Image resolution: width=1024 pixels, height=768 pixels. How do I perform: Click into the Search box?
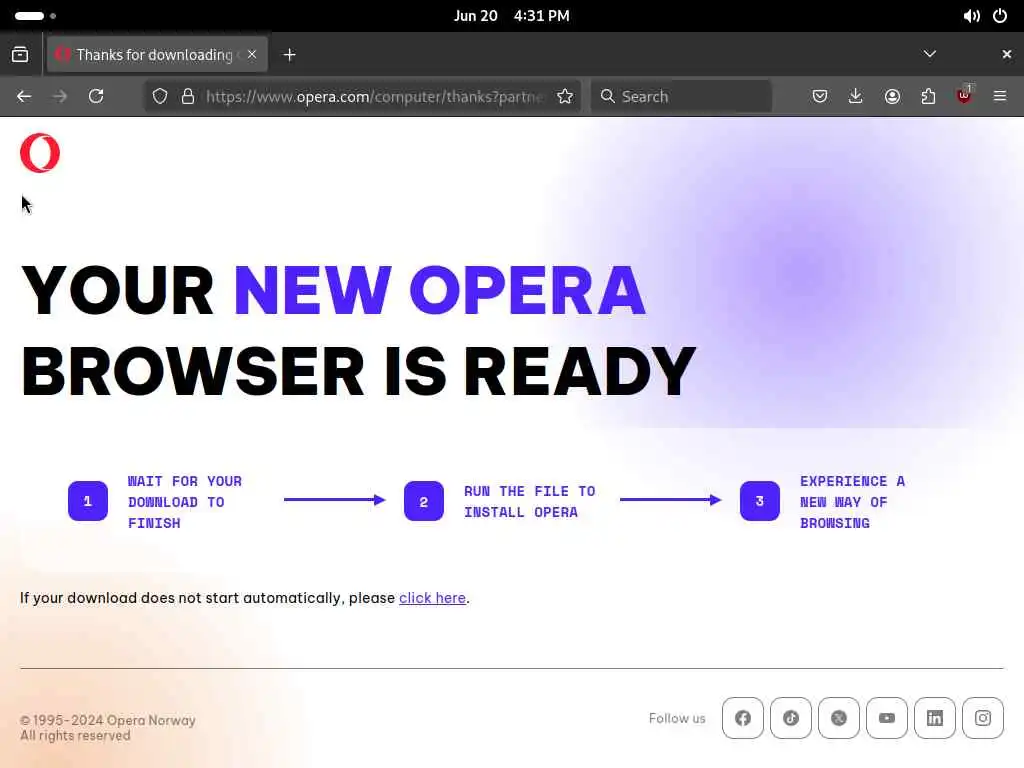point(681,97)
